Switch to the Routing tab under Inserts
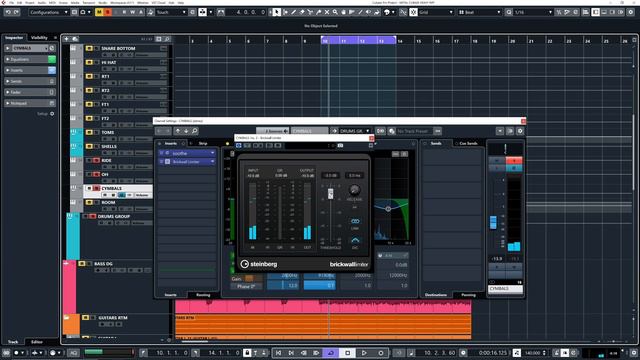Screen dimensions: 640x360 pos(203,295)
